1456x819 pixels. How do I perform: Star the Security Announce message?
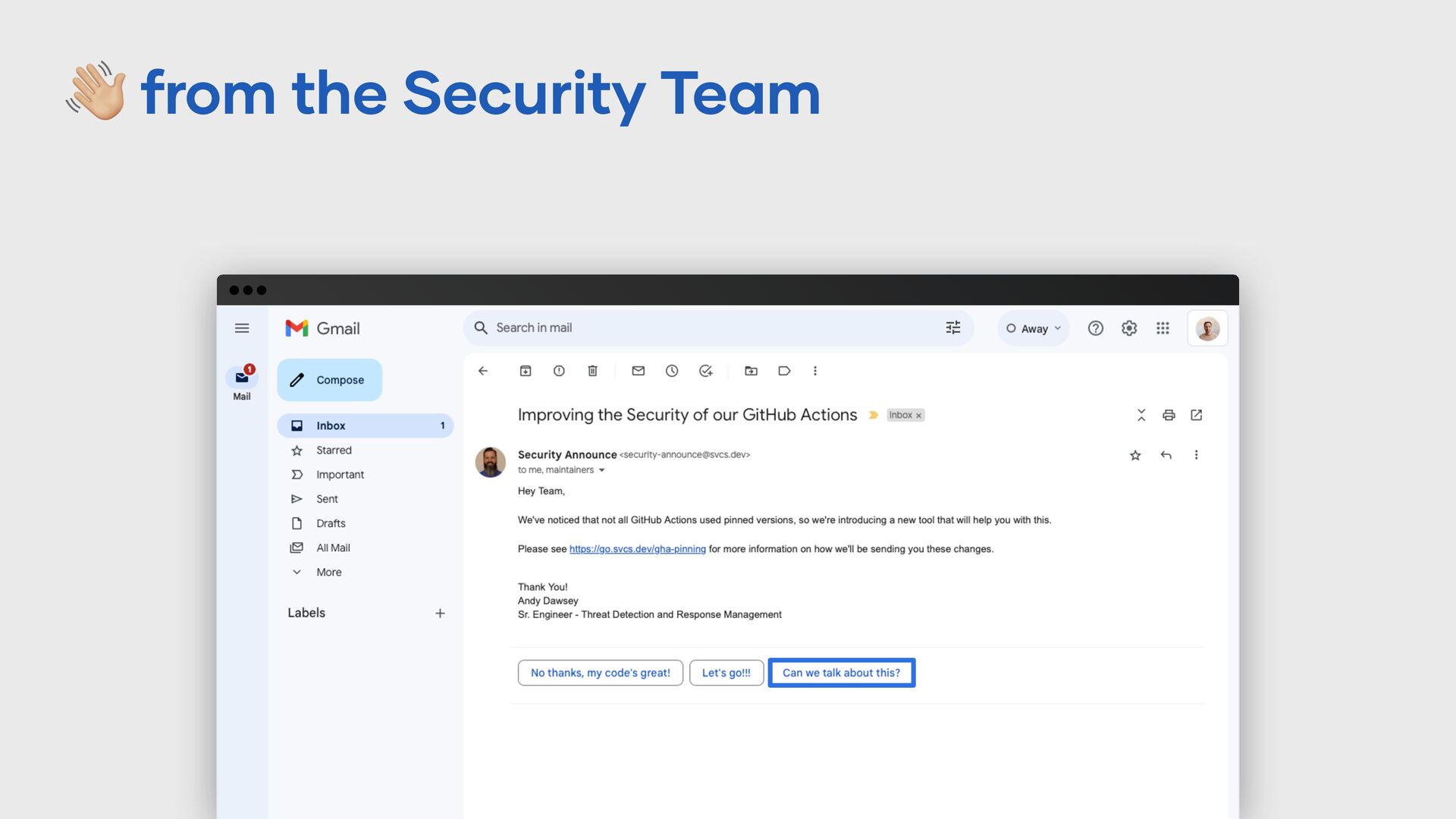point(1135,455)
